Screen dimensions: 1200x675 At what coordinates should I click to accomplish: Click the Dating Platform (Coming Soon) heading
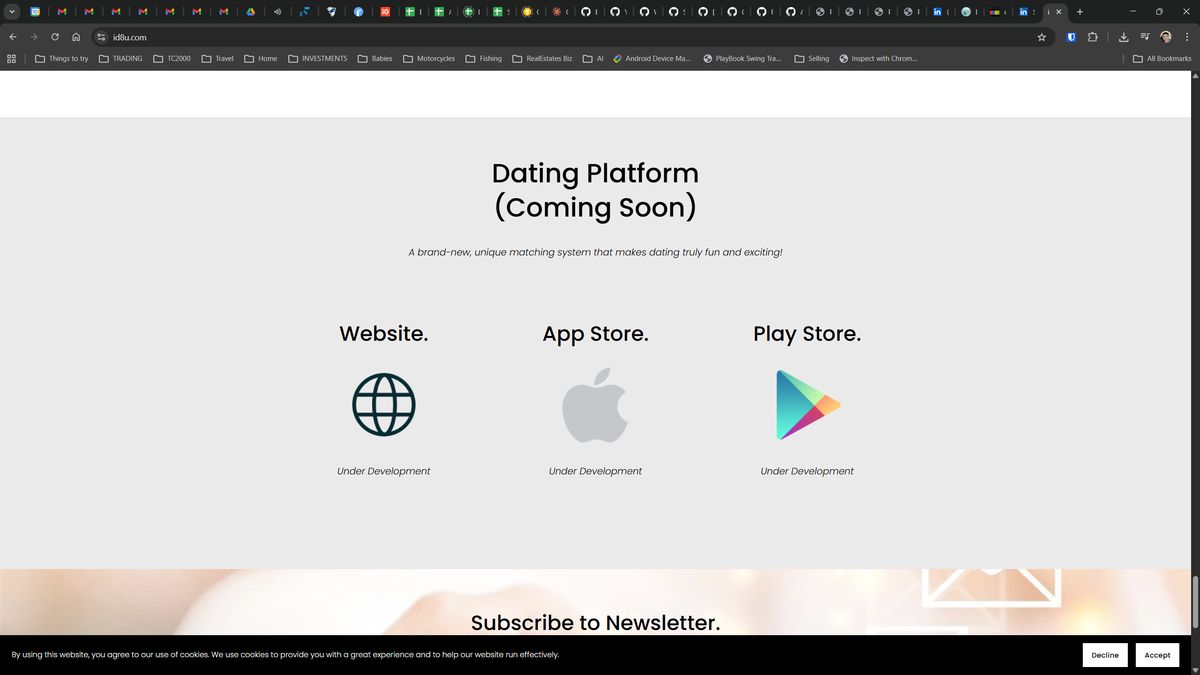coord(595,190)
